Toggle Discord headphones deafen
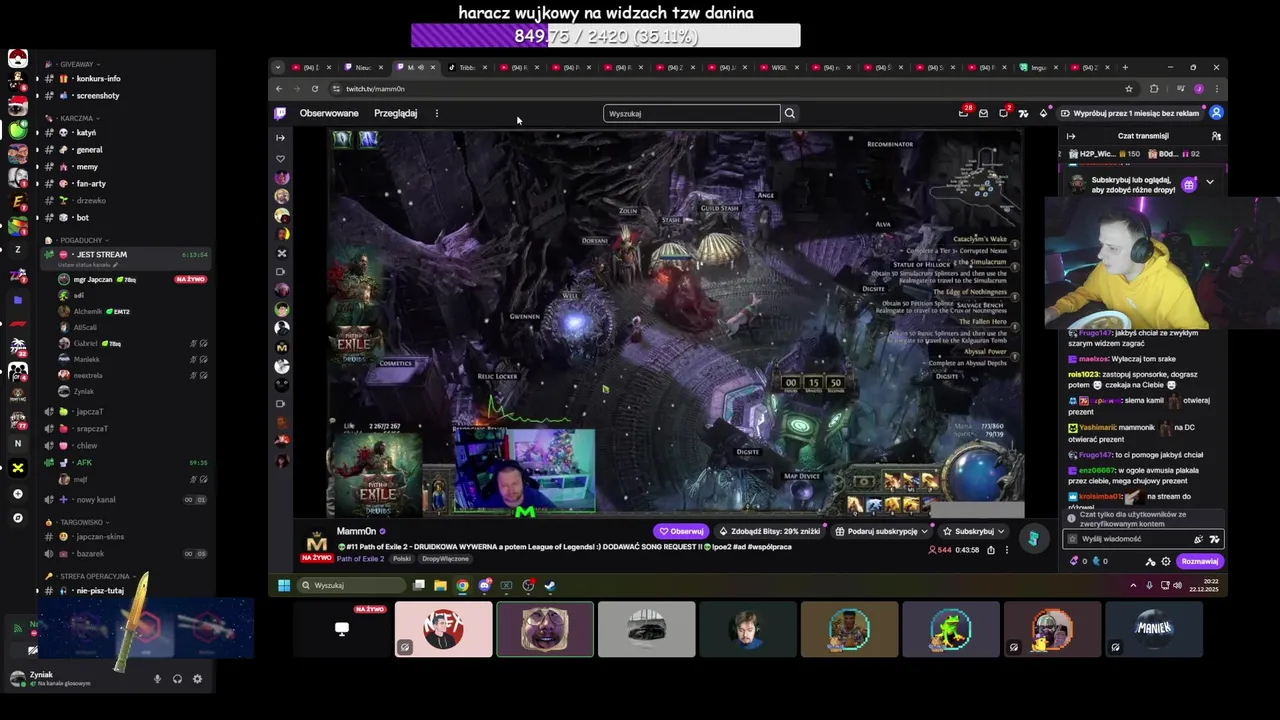This screenshot has height=720, width=1280. point(177,679)
